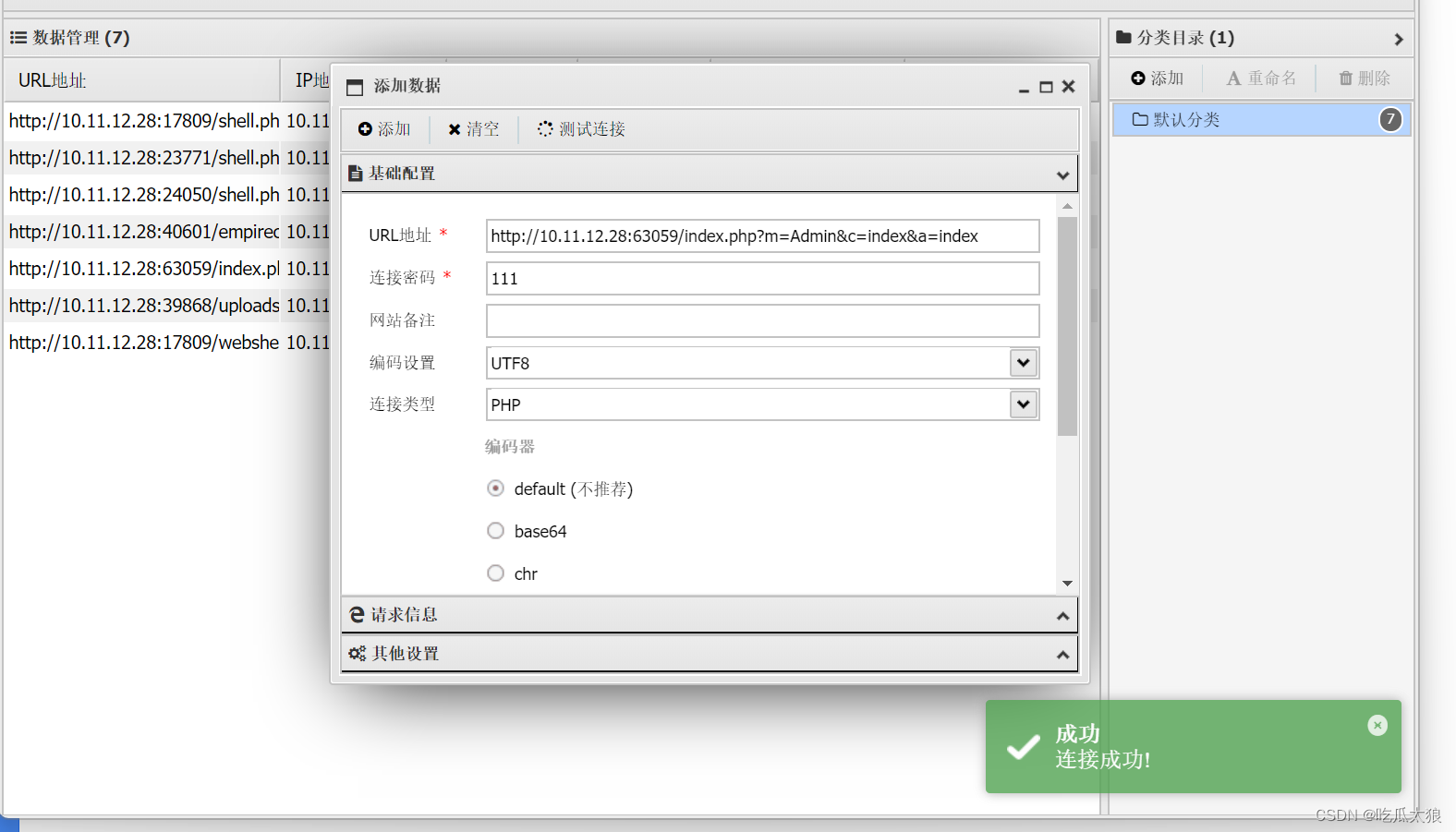This screenshot has height=832, width=1456.
Task: Select the default (不推荐) encoder radio
Action: 496,488
